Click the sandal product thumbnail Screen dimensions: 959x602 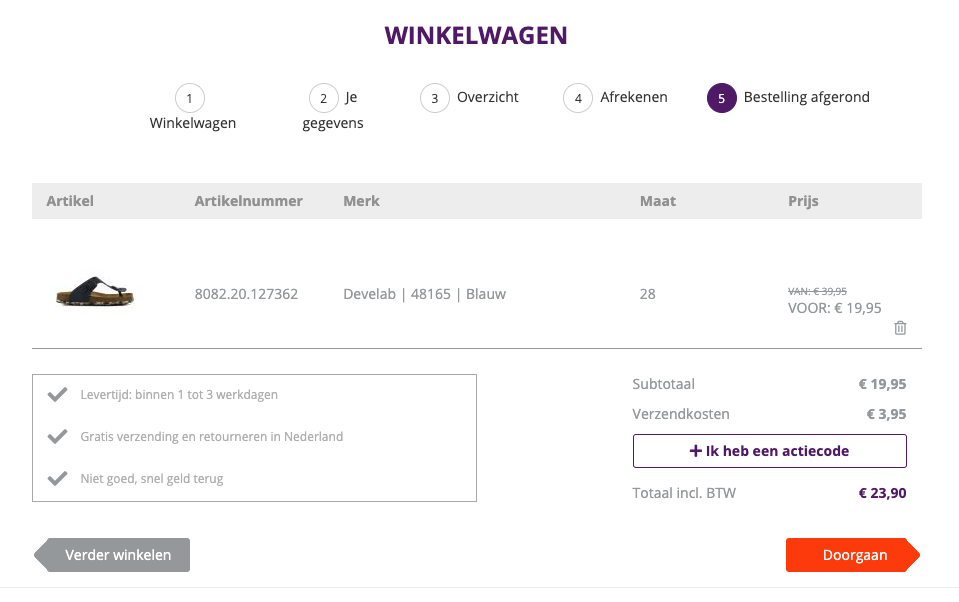(94, 293)
